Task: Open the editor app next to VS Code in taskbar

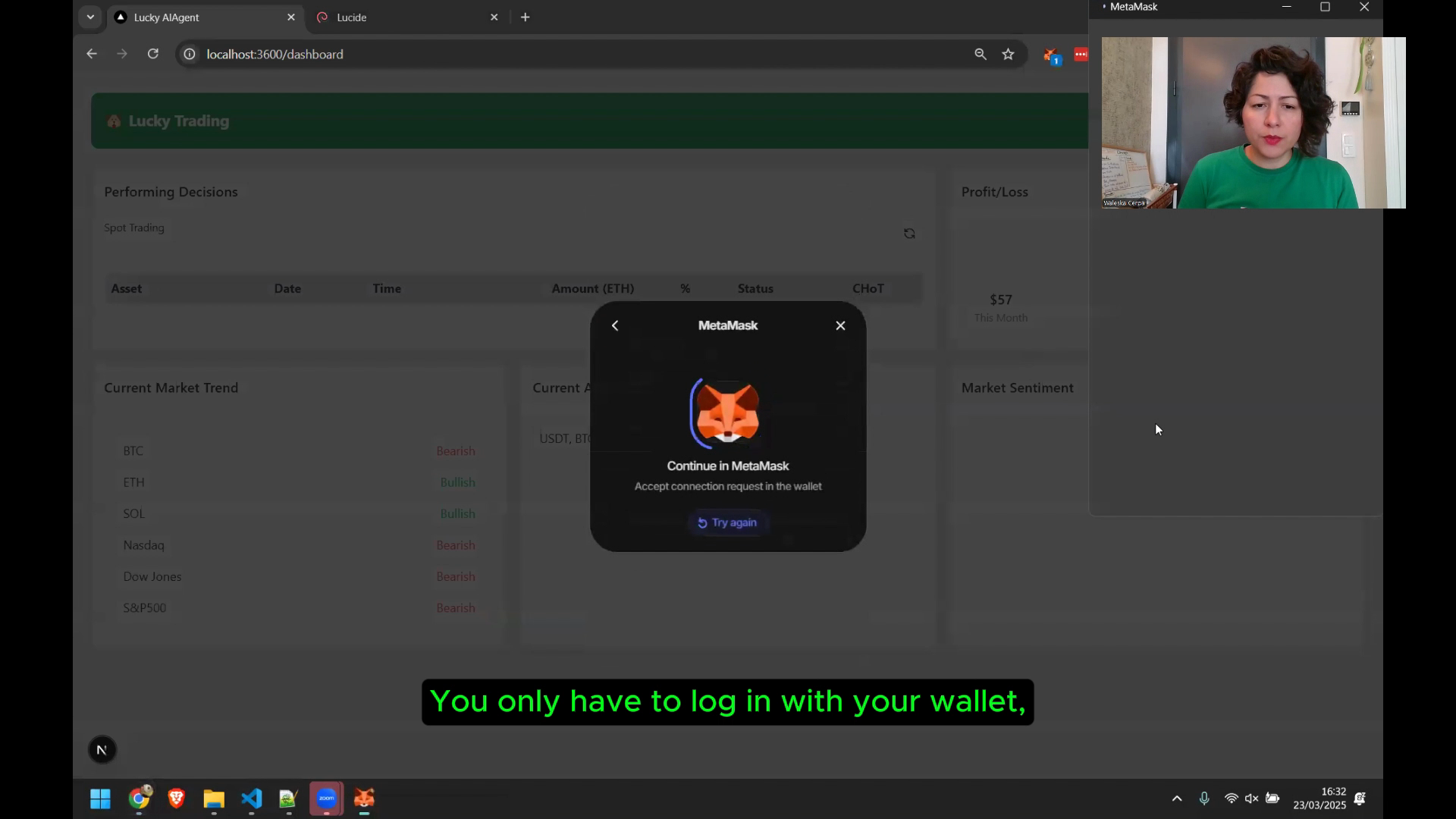Action: point(288,799)
